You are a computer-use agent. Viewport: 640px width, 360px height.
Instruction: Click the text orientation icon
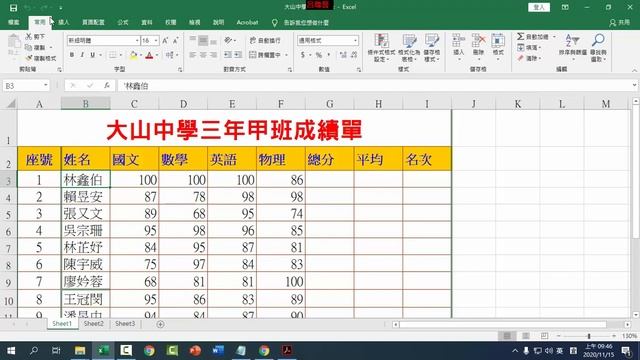tap(229, 40)
